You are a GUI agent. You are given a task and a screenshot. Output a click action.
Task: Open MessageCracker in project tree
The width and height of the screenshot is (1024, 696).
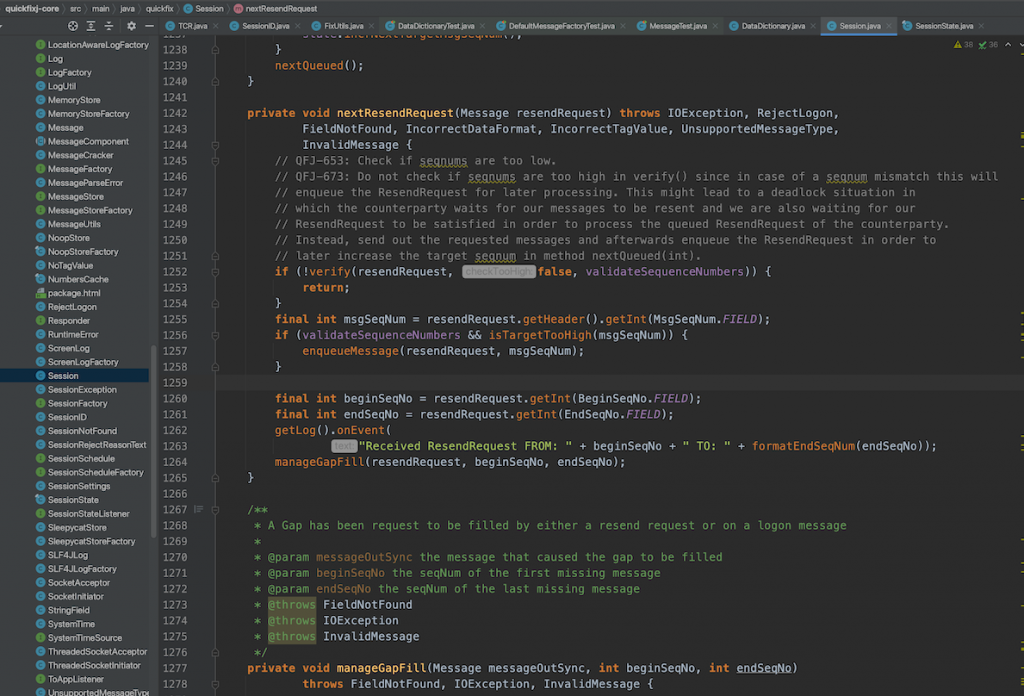tap(80, 155)
